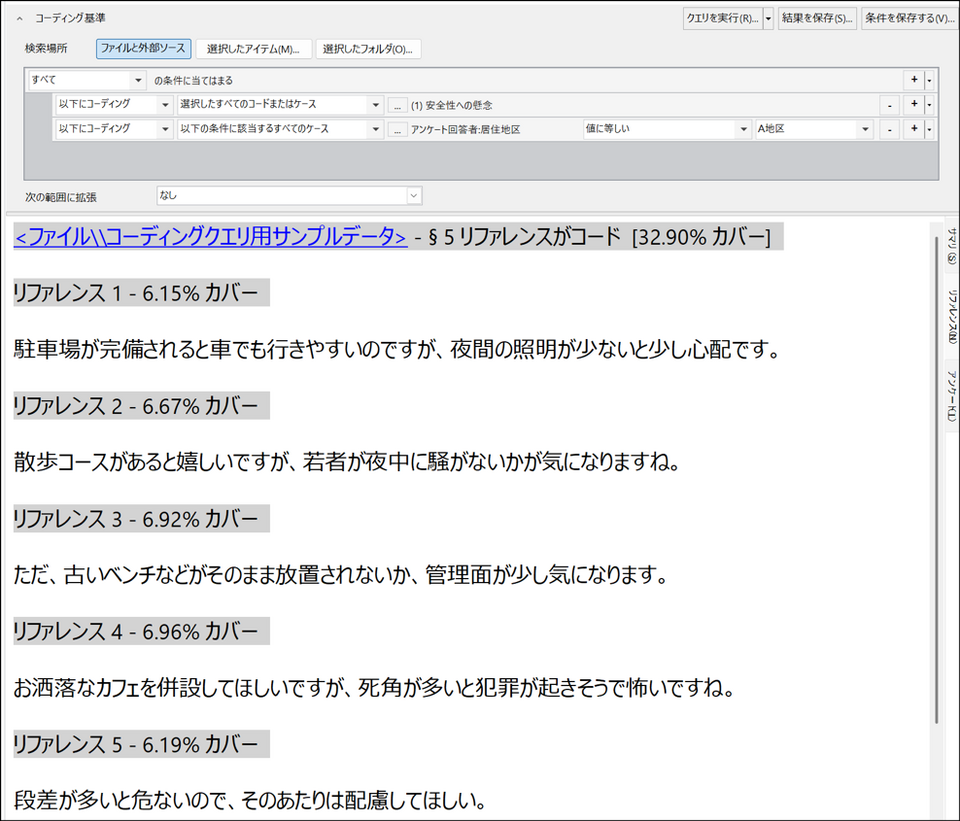Click ellipsis button next to アンケート回答者:居住地区
Viewport: 960px width, 821px height.
tap(397, 129)
